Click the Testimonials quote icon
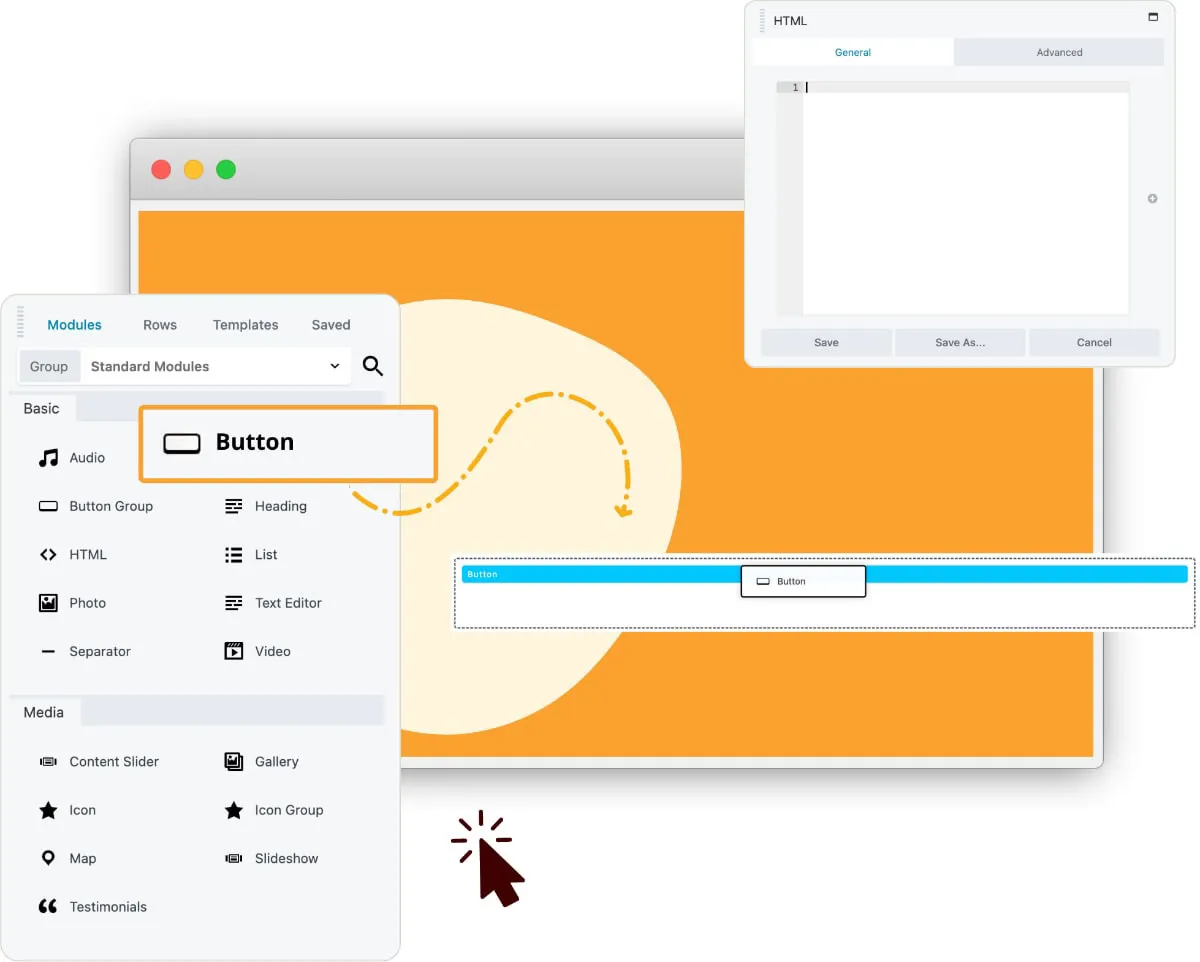 coord(47,906)
